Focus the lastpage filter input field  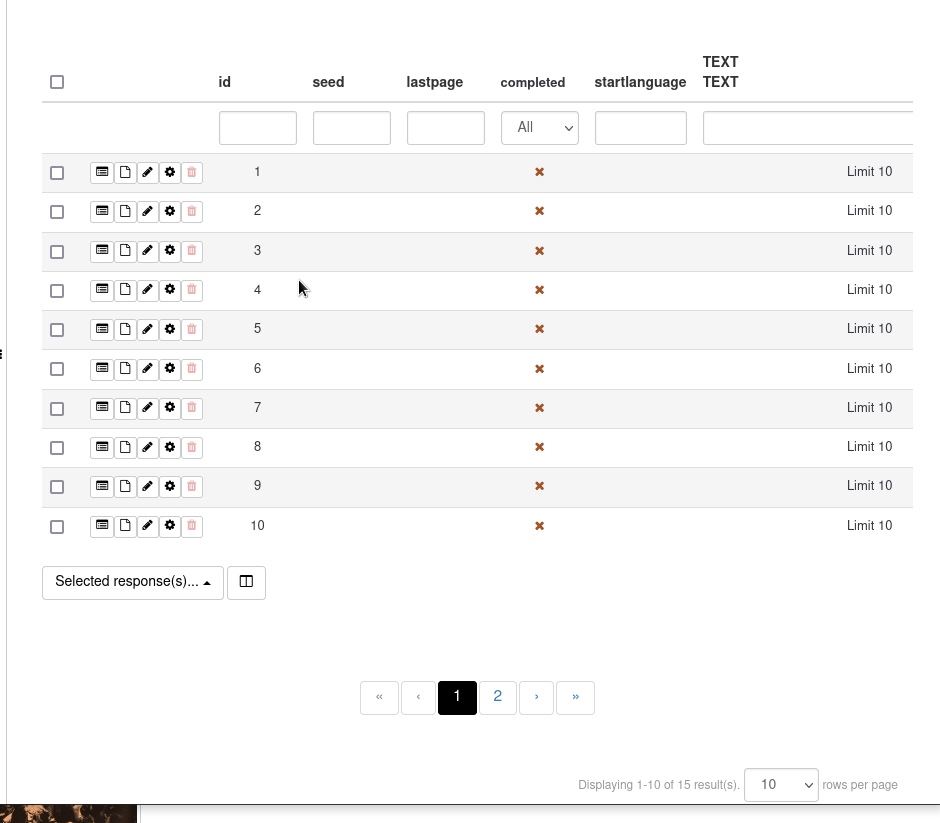446,128
